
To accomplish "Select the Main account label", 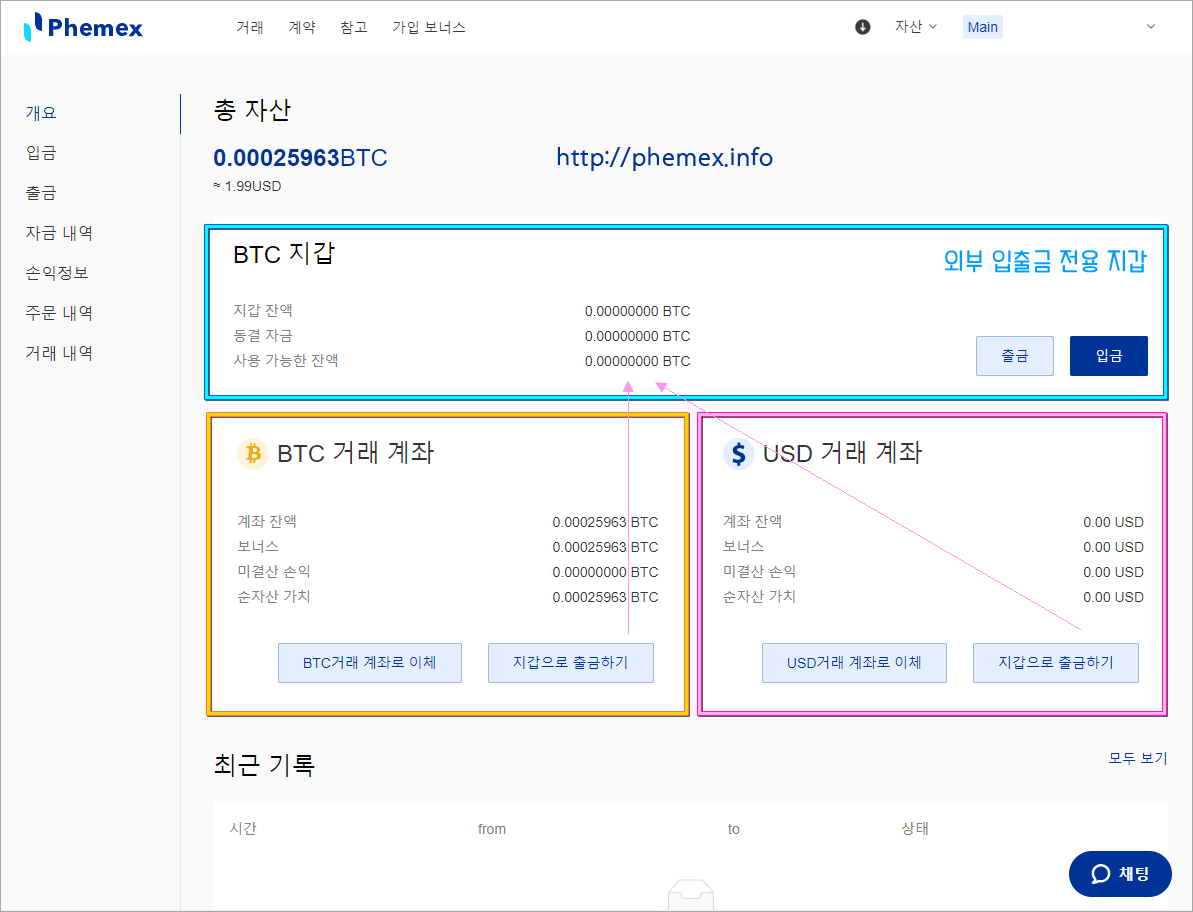I will click(x=982, y=27).
